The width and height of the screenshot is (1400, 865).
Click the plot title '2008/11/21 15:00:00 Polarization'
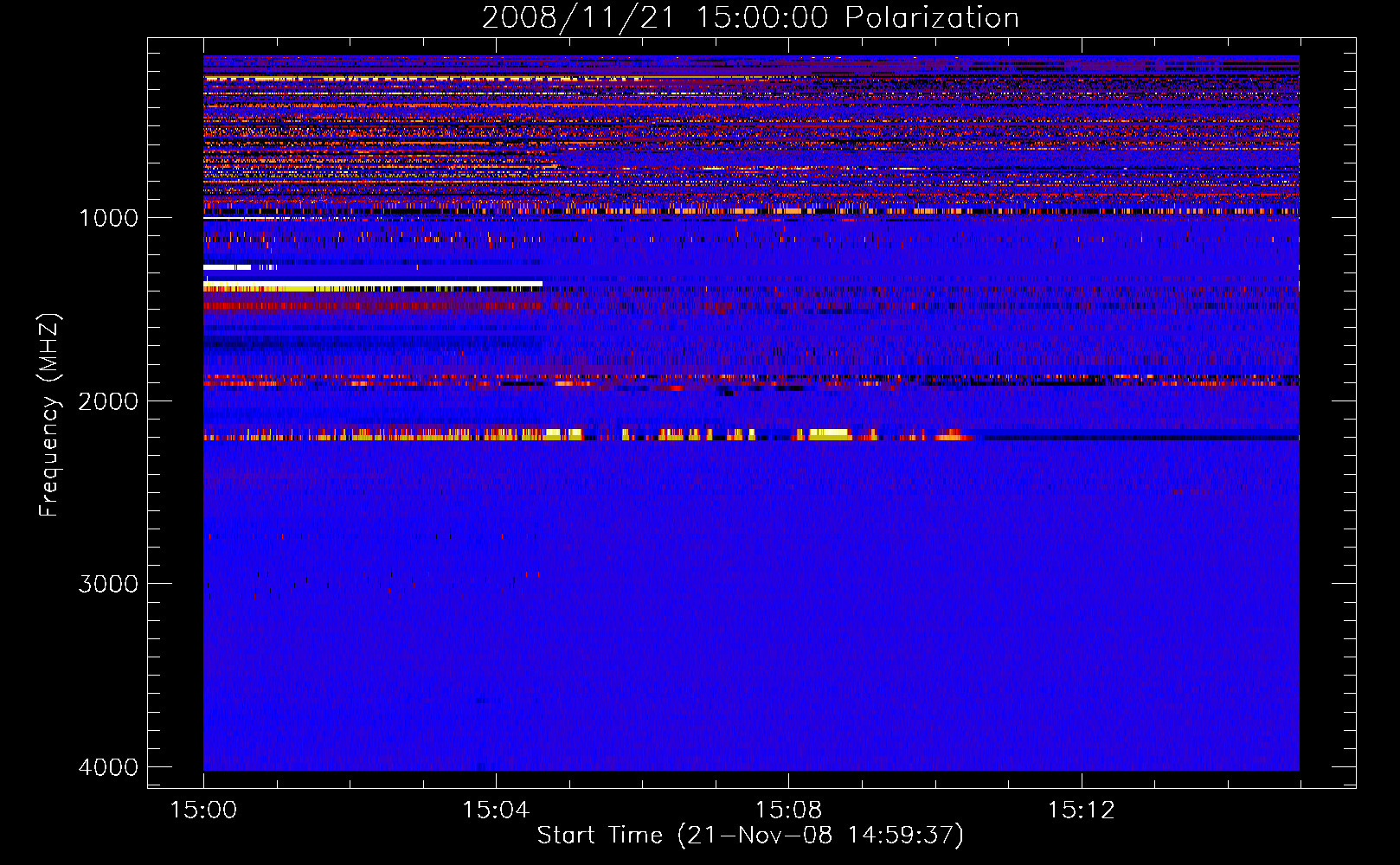750,17
